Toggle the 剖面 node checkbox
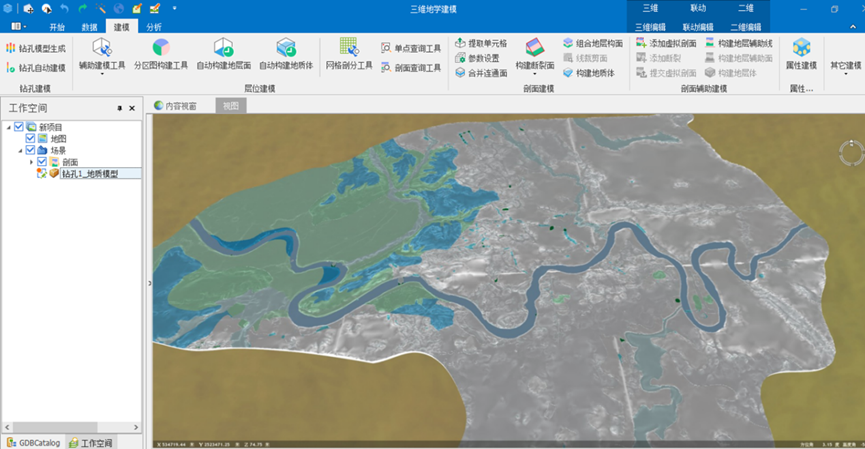 pos(42,162)
